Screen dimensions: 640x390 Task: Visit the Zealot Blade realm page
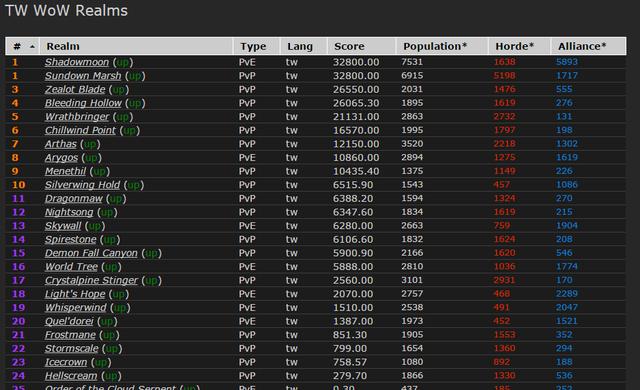tap(75, 89)
